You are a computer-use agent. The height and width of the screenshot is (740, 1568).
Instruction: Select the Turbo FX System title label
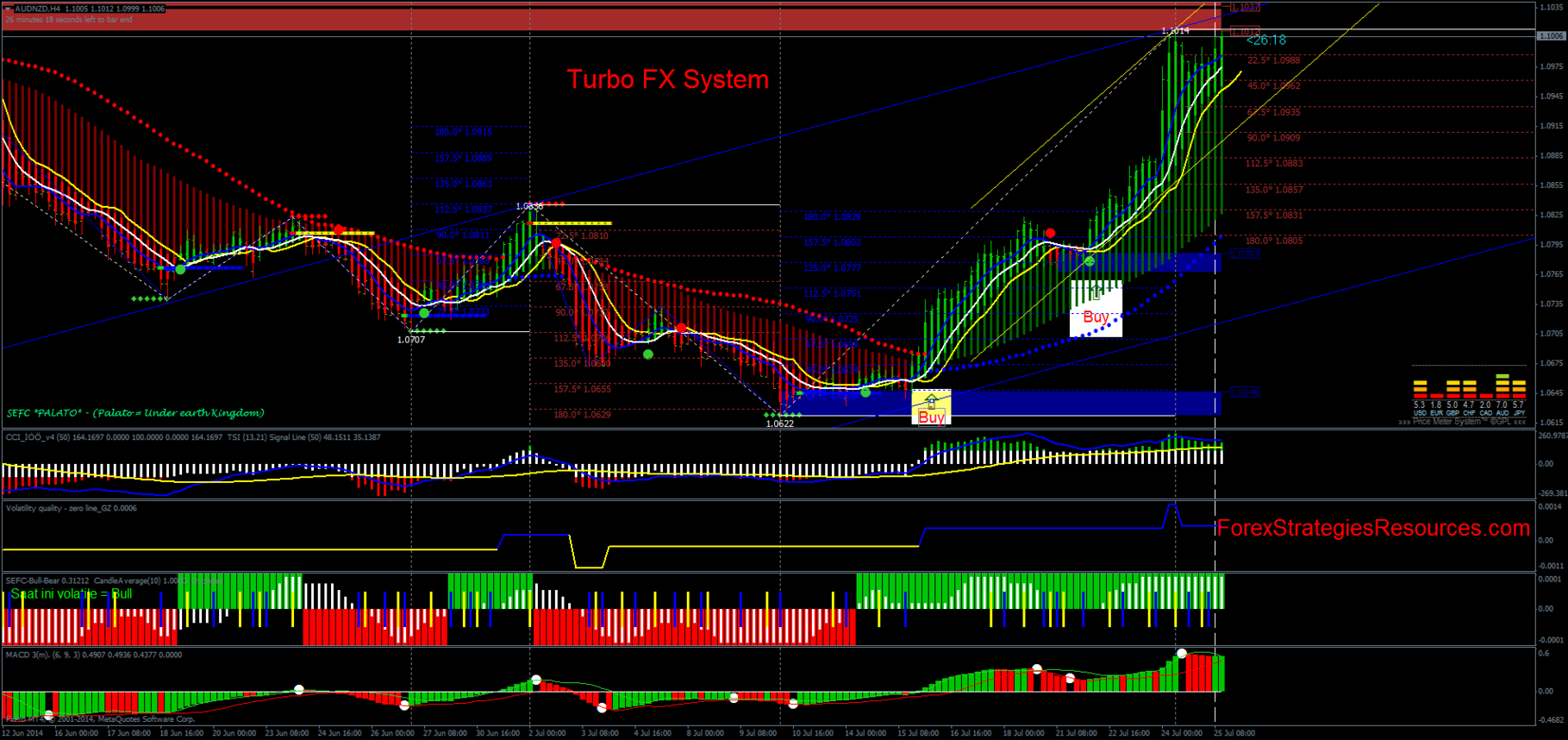[668, 79]
